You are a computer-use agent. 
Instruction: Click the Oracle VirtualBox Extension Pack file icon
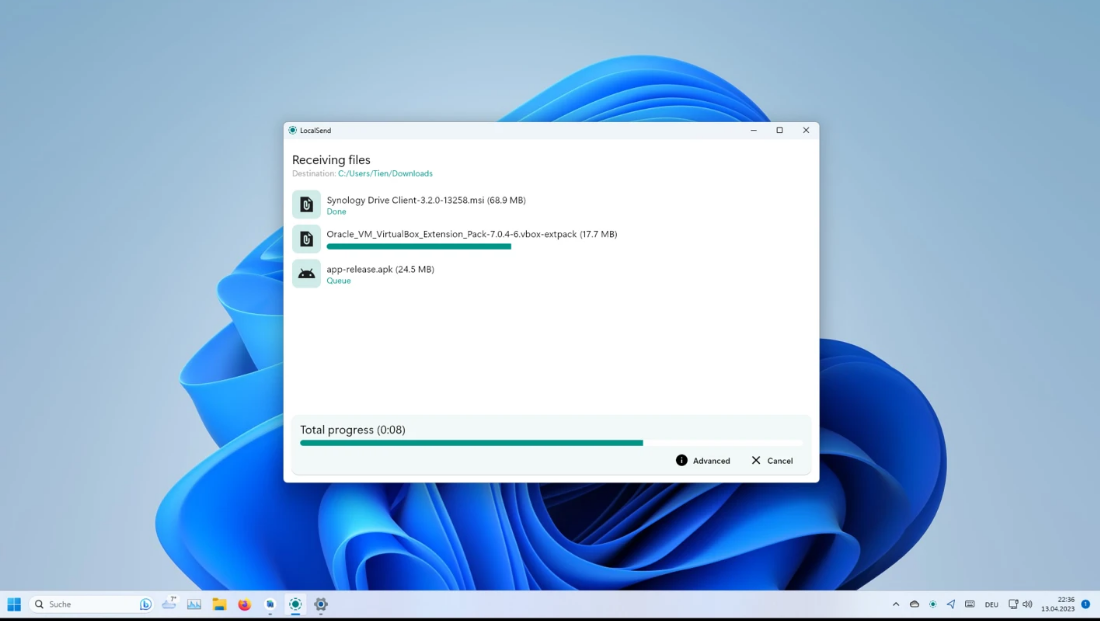pos(307,239)
